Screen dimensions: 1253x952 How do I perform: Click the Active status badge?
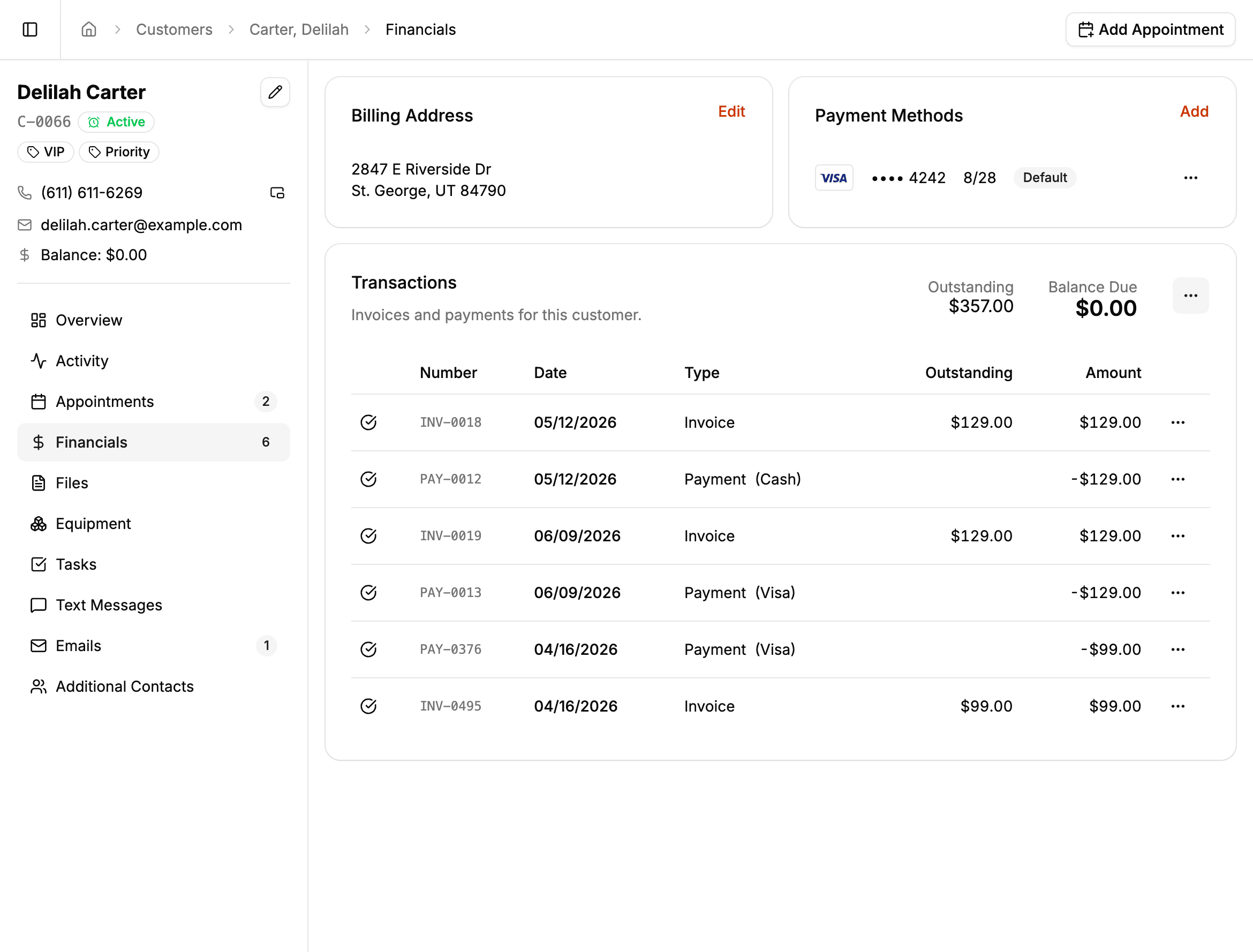(x=116, y=122)
